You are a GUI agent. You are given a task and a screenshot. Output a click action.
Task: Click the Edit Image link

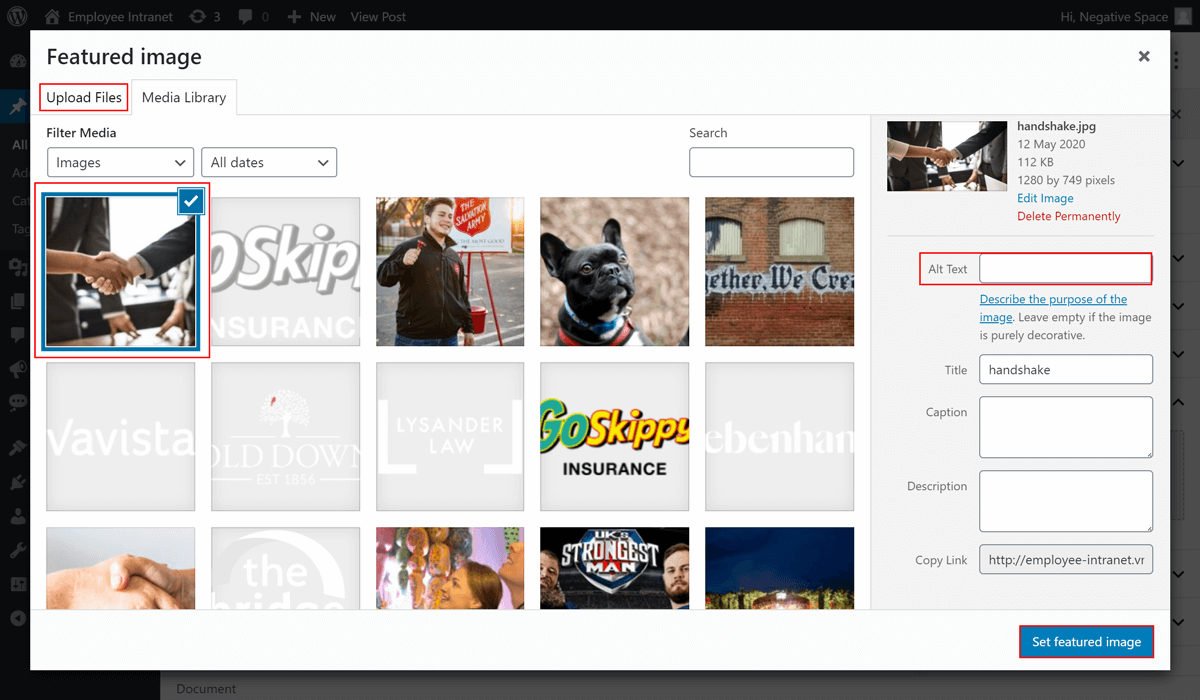(x=1045, y=198)
